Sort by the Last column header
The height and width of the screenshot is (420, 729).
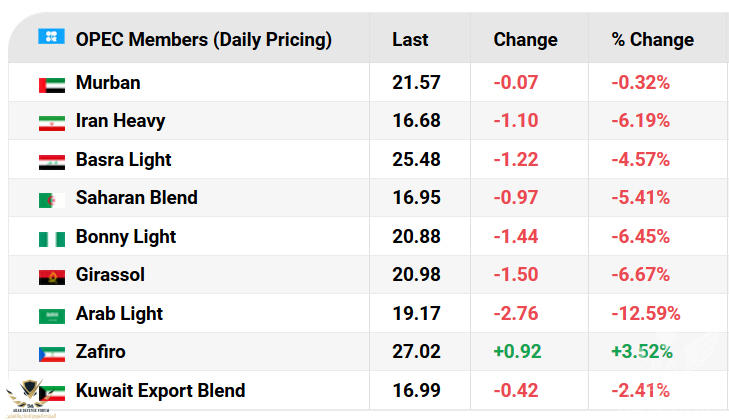click(x=410, y=40)
